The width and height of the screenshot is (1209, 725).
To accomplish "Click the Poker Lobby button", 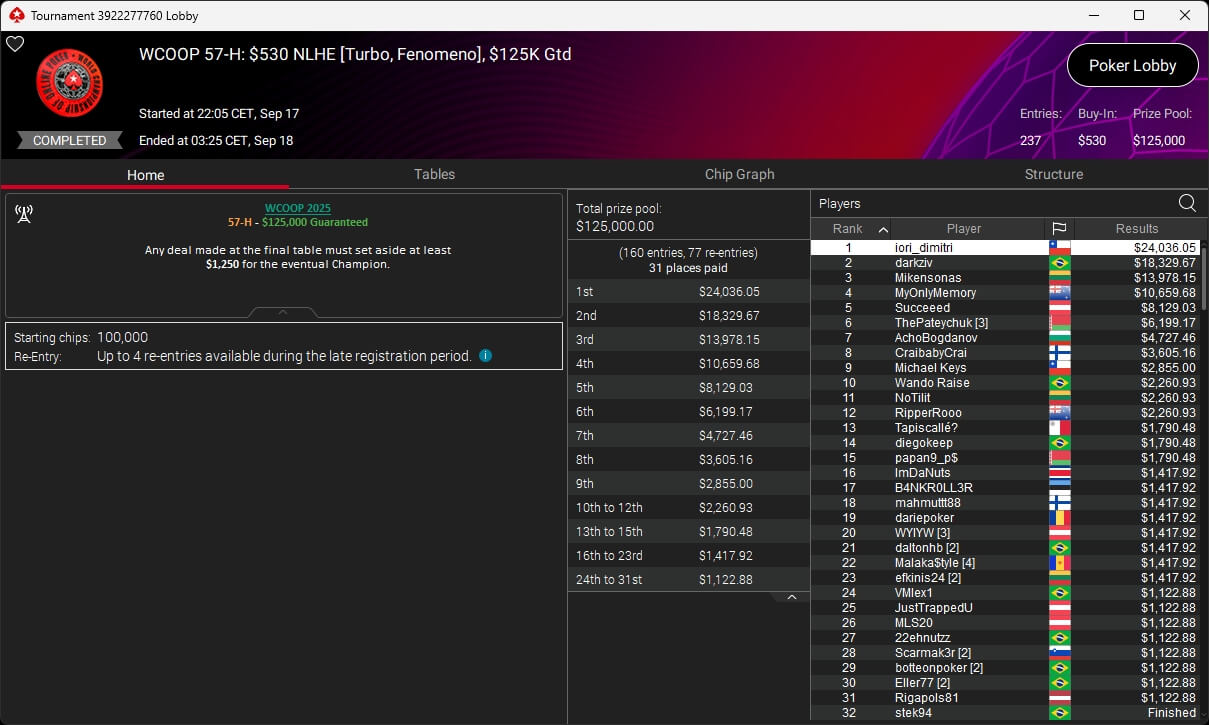I will coord(1132,66).
